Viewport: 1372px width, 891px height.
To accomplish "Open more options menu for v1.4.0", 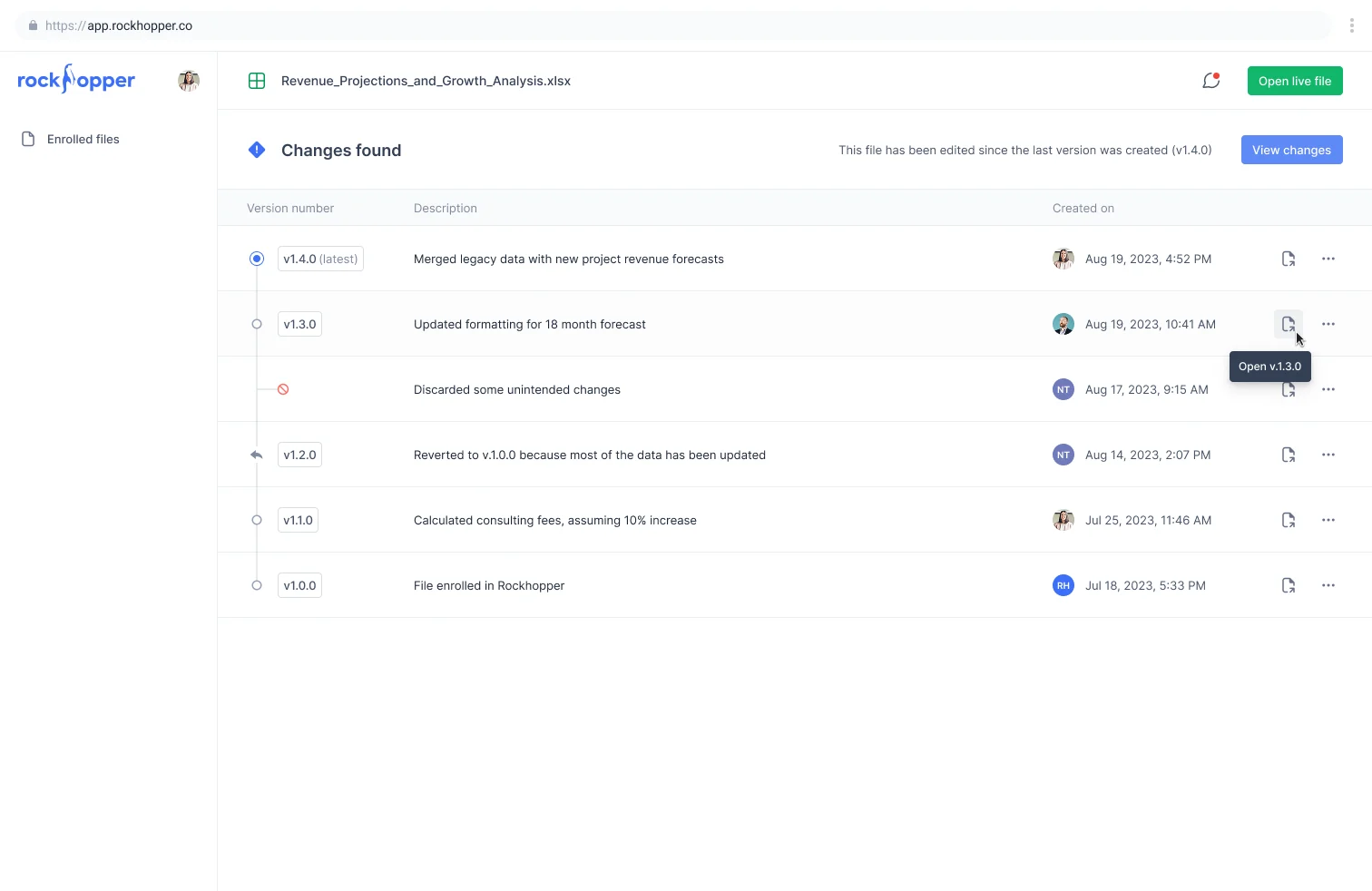I will [1328, 259].
